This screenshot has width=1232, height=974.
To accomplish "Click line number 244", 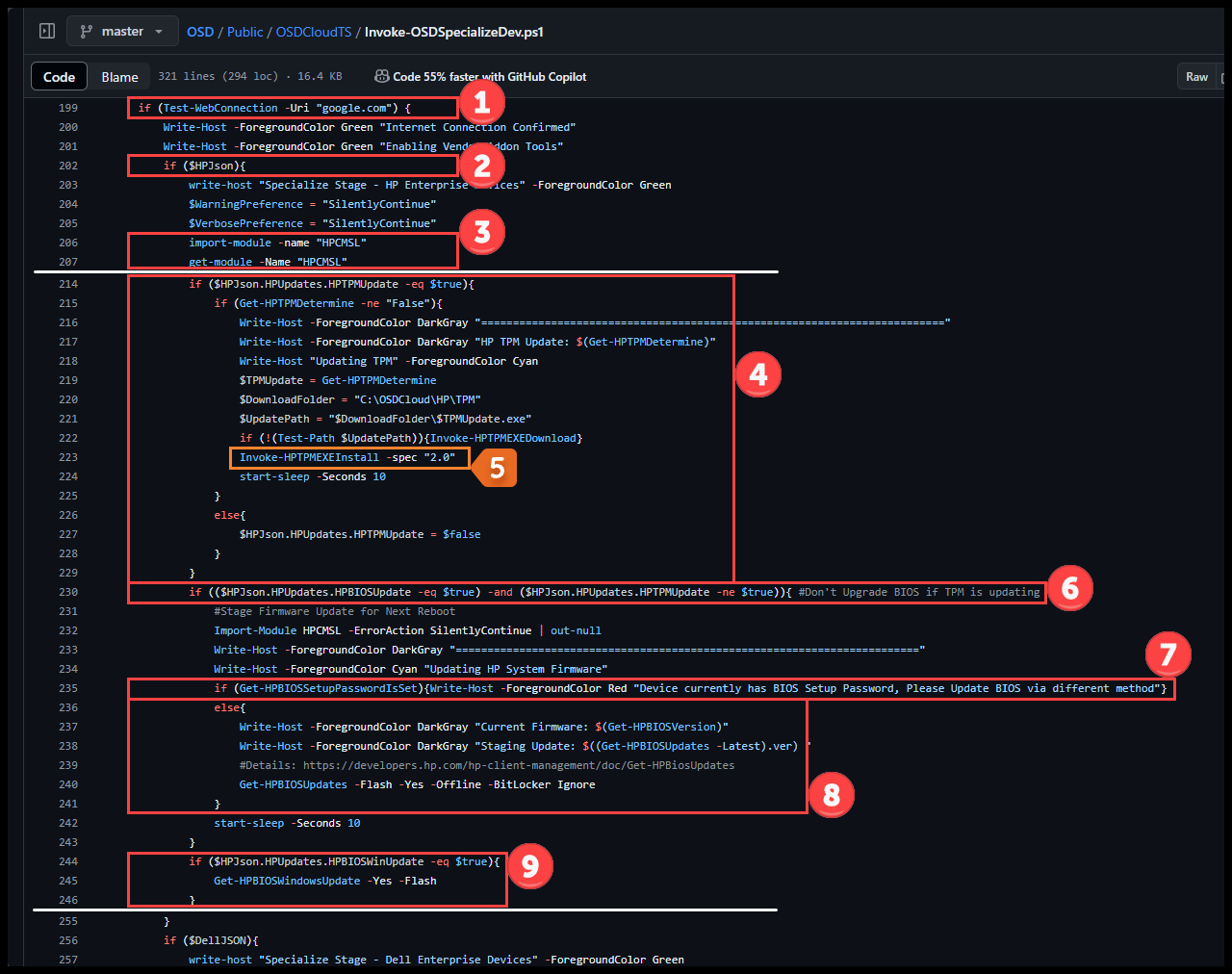I will [x=67, y=861].
